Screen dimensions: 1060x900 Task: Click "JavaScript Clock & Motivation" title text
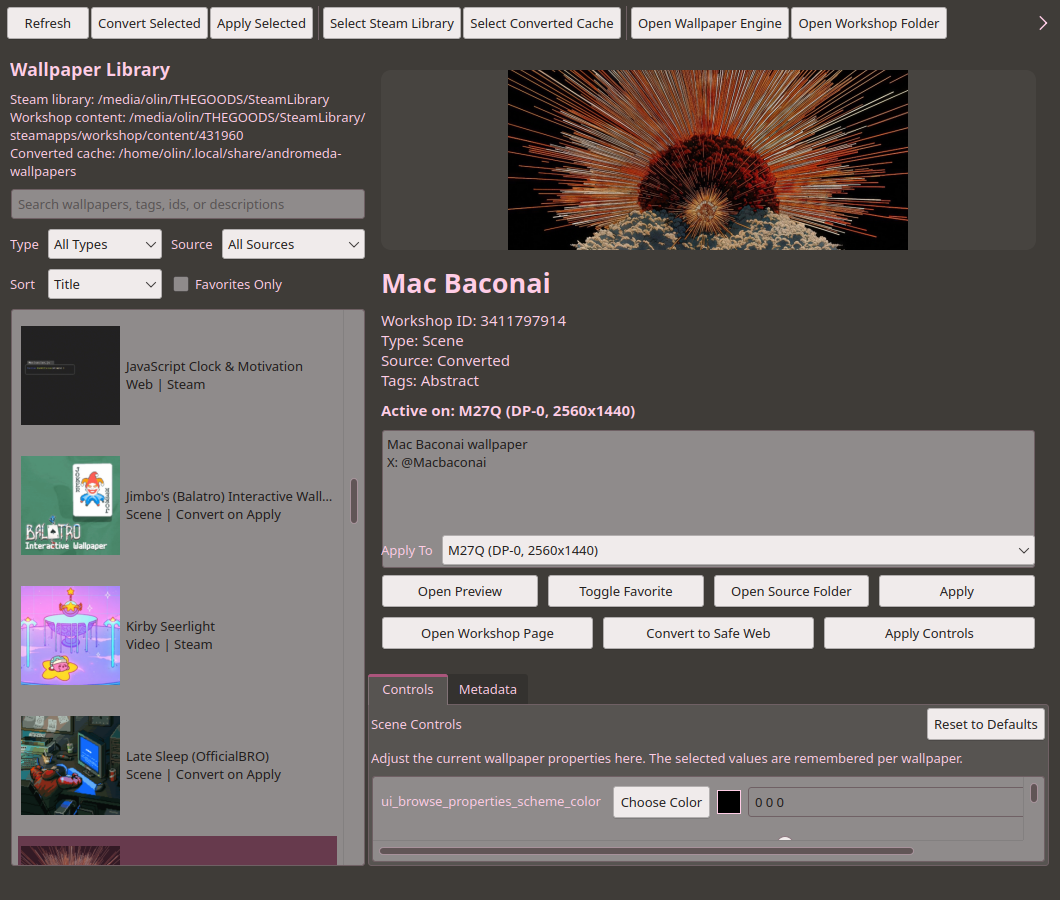pyautogui.click(x=214, y=366)
